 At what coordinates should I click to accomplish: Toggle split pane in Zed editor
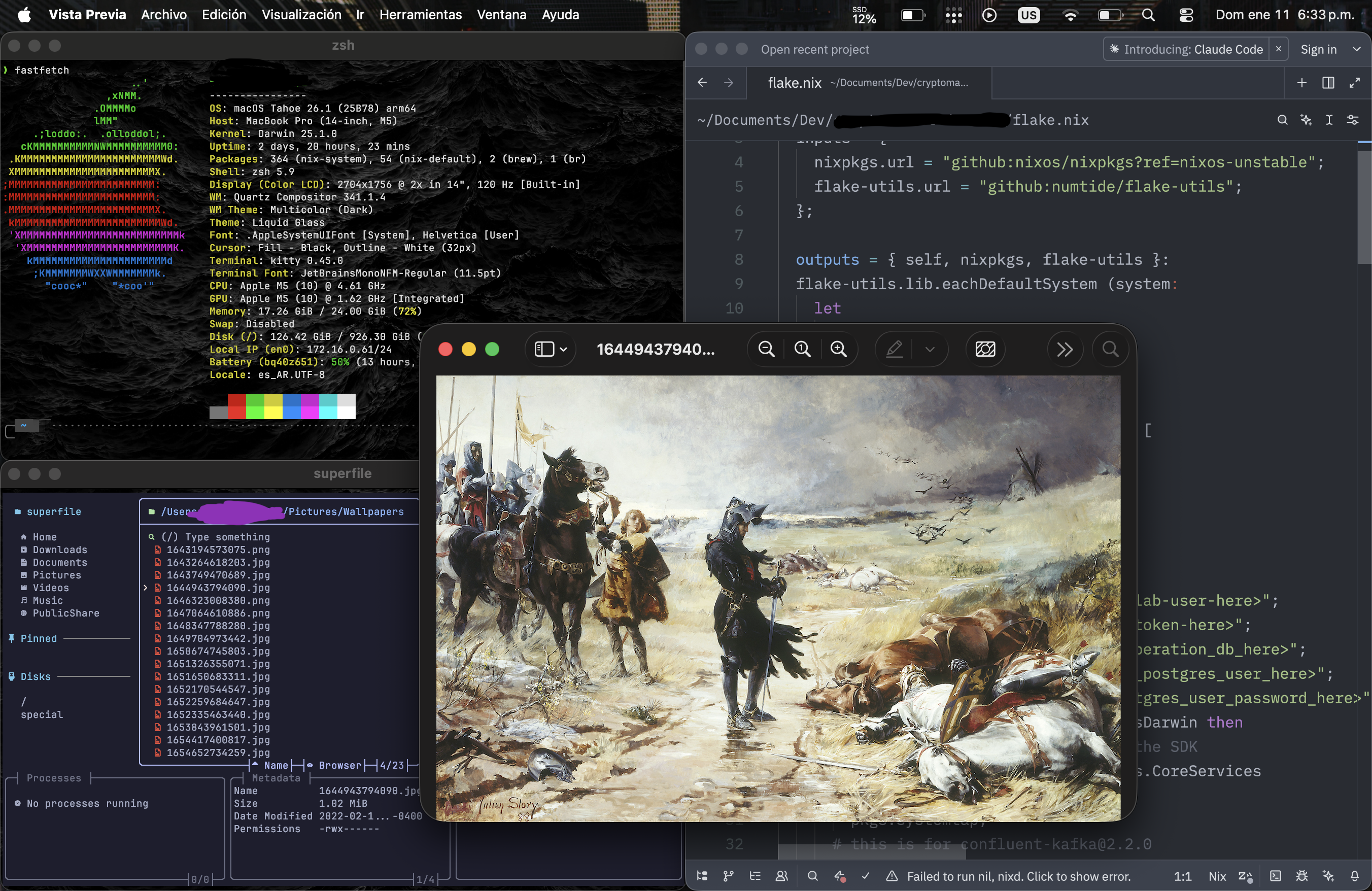tap(1328, 83)
